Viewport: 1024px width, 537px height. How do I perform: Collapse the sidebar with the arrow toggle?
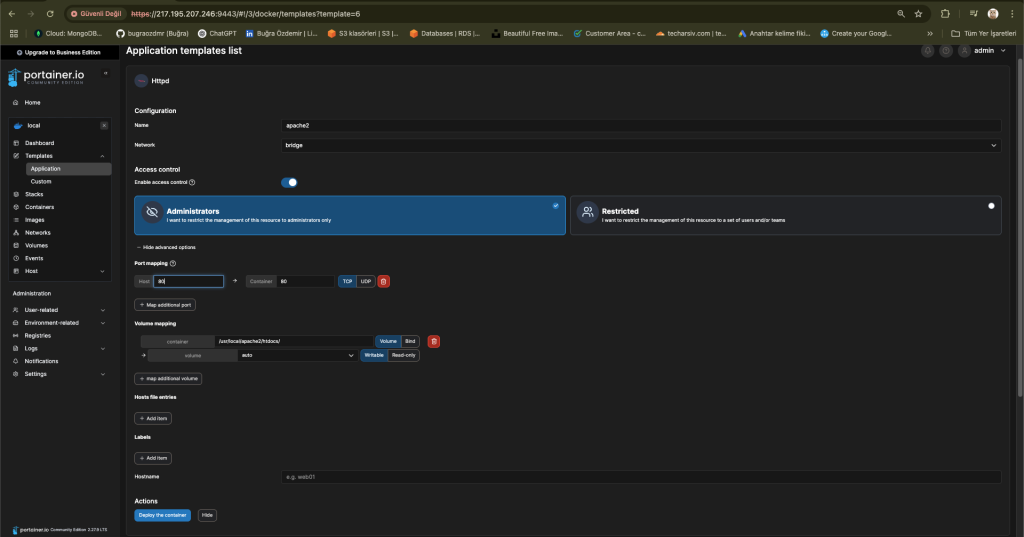(105, 74)
